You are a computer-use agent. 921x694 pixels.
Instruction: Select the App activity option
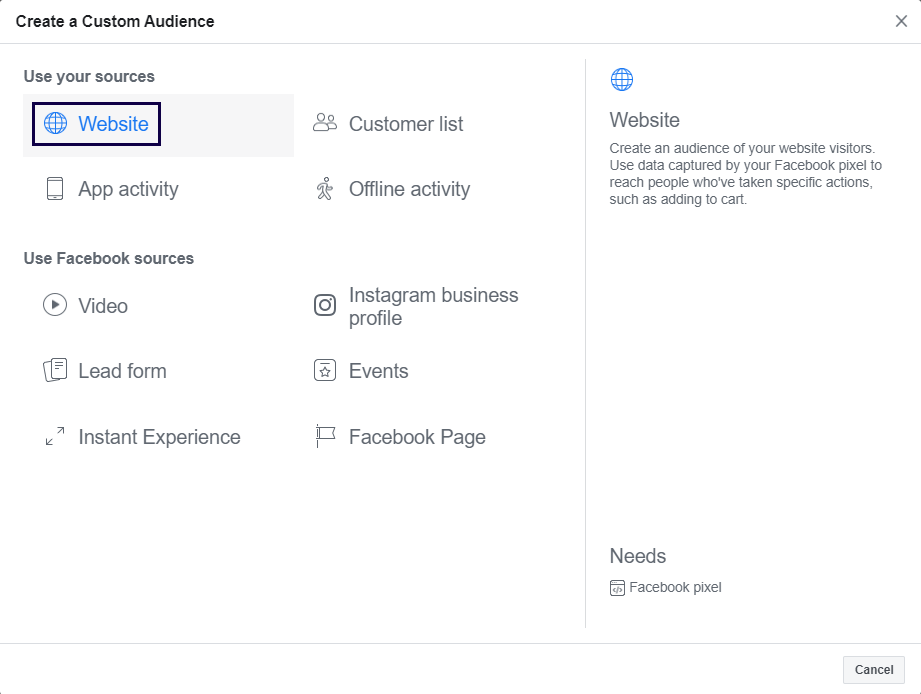click(x=128, y=189)
